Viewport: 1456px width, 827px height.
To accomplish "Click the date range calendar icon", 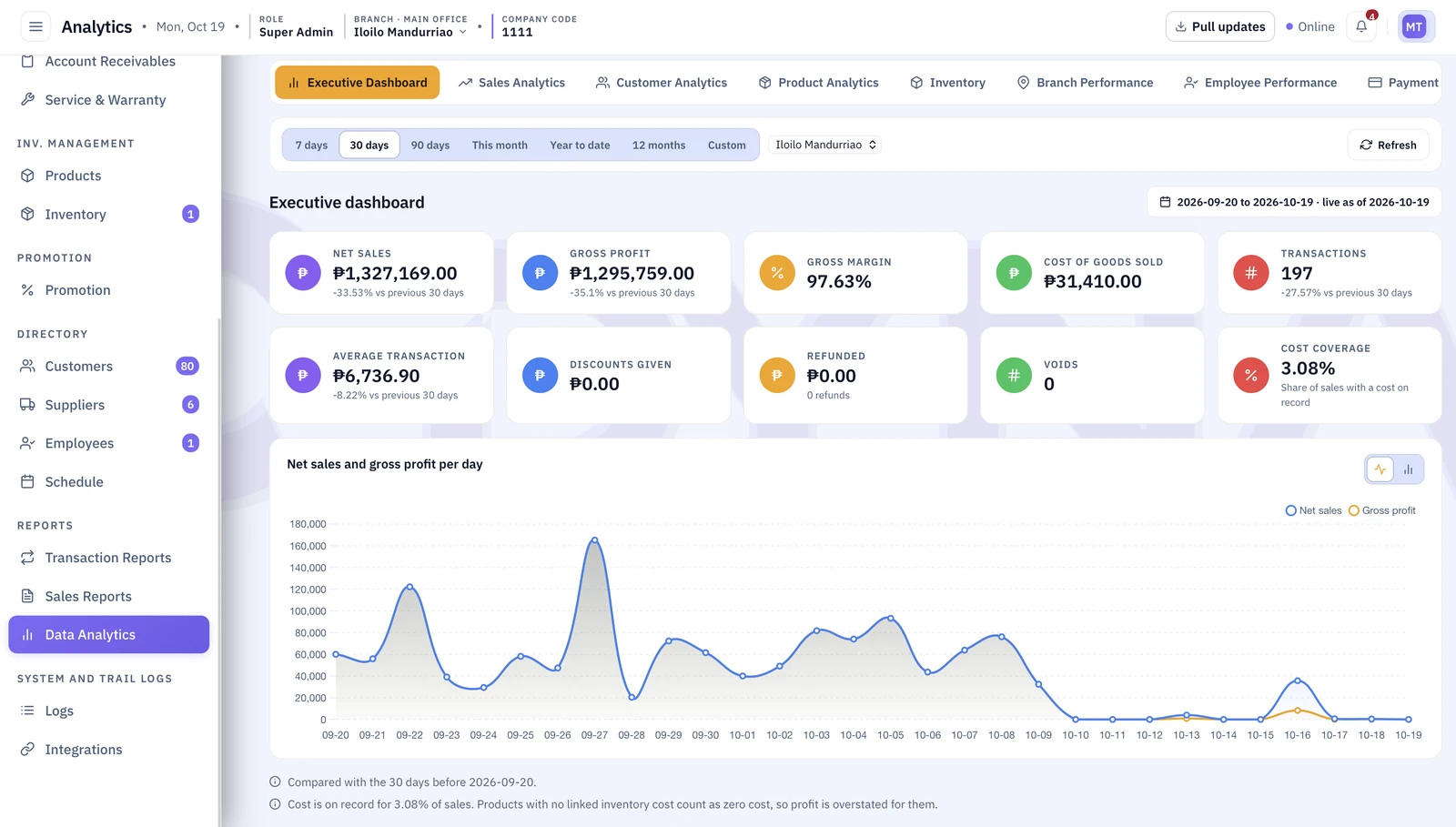I will pos(1165,202).
